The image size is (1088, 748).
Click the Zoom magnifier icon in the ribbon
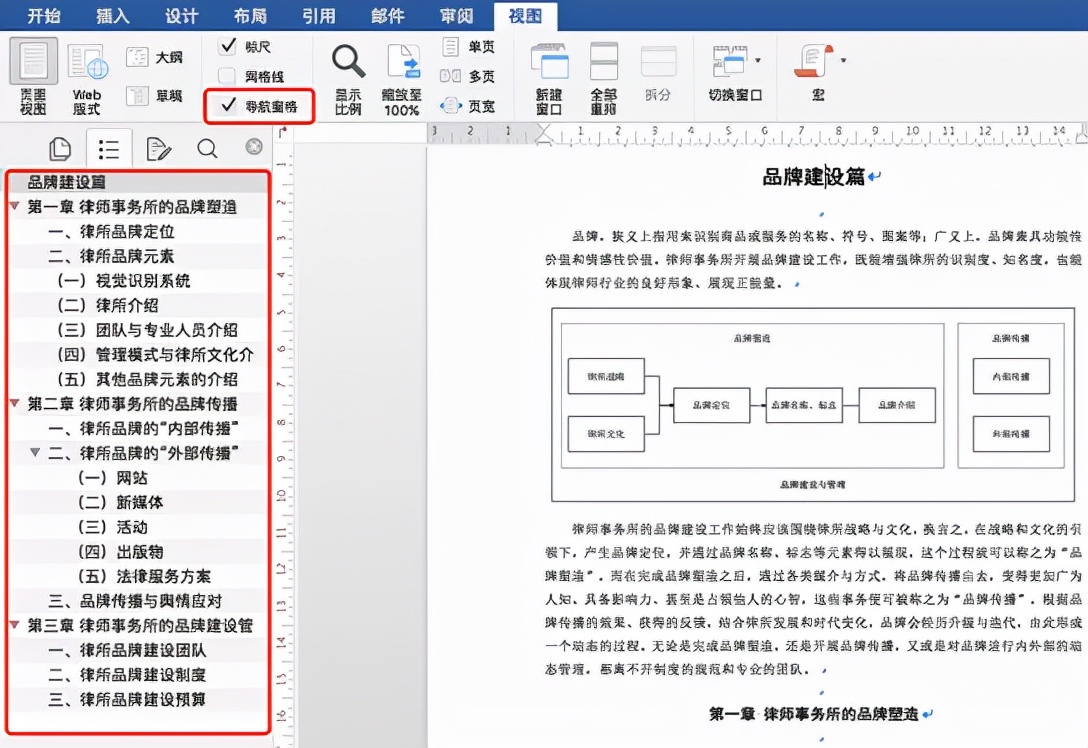pyautogui.click(x=347, y=62)
